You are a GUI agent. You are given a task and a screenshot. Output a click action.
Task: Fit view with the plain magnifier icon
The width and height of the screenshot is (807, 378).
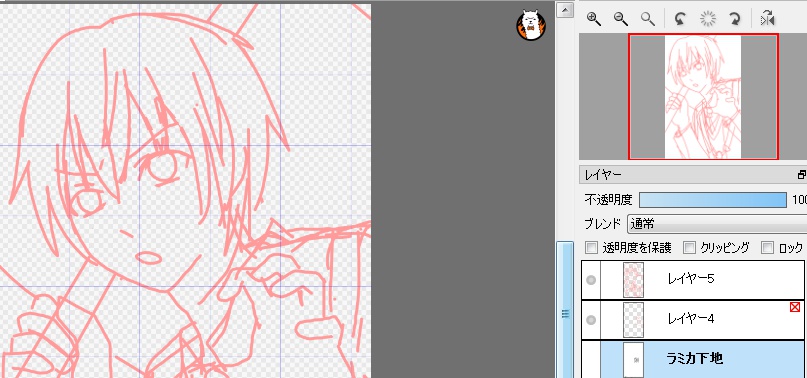pyautogui.click(x=648, y=19)
